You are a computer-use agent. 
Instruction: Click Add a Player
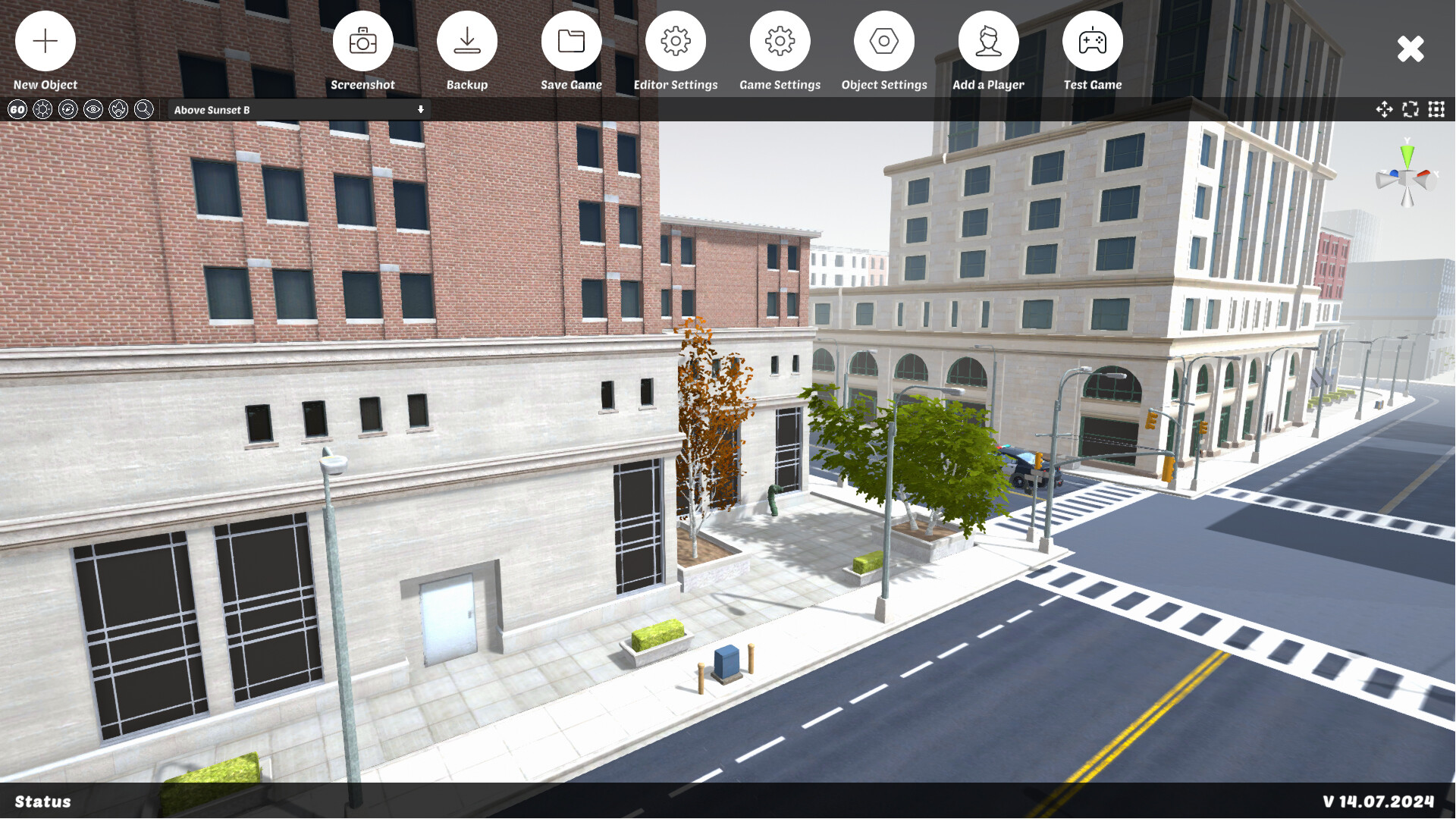pyautogui.click(x=988, y=42)
